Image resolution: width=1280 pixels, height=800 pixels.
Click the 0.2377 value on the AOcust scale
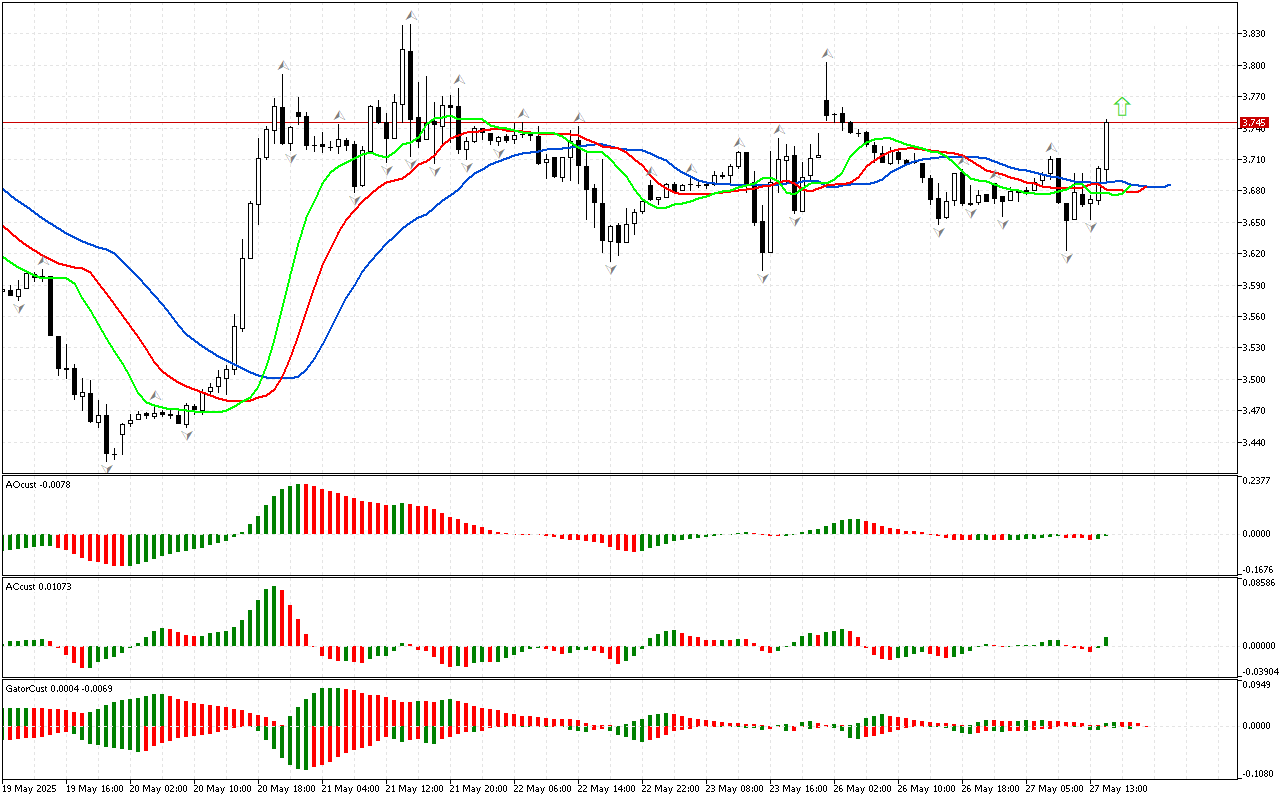pos(1256,481)
